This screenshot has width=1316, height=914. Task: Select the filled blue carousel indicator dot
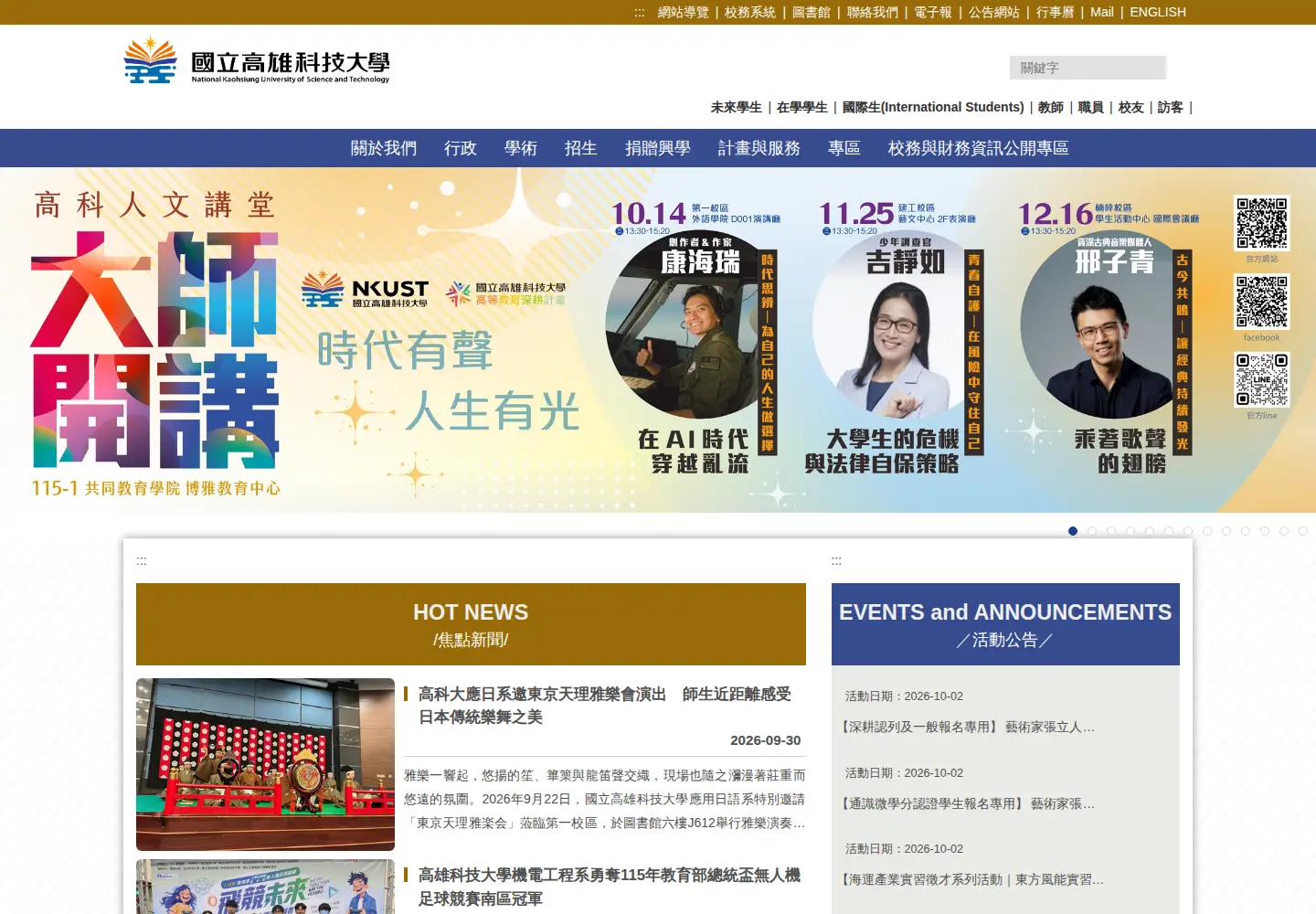tap(1073, 531)
